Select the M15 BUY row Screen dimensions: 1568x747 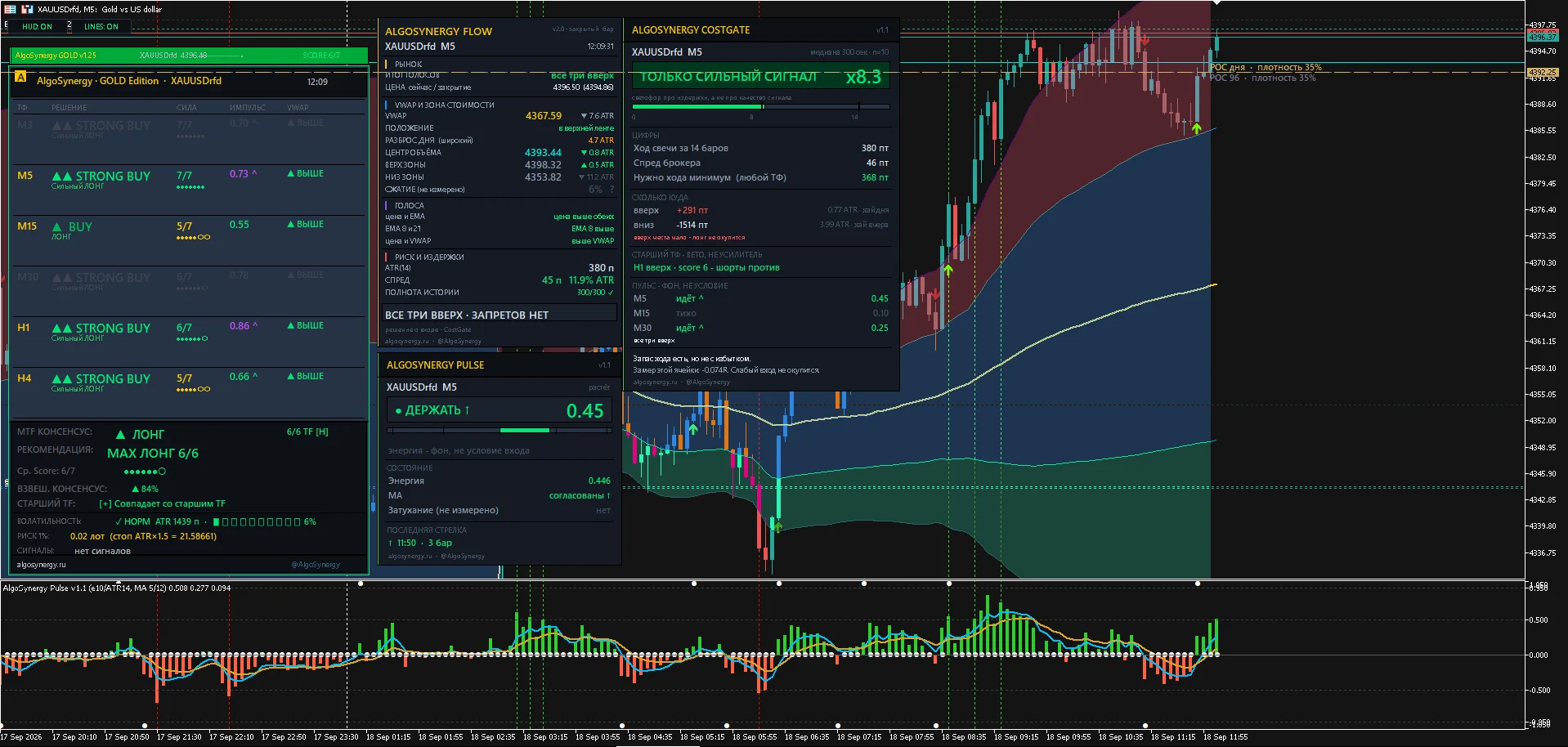tap(188, 241)
